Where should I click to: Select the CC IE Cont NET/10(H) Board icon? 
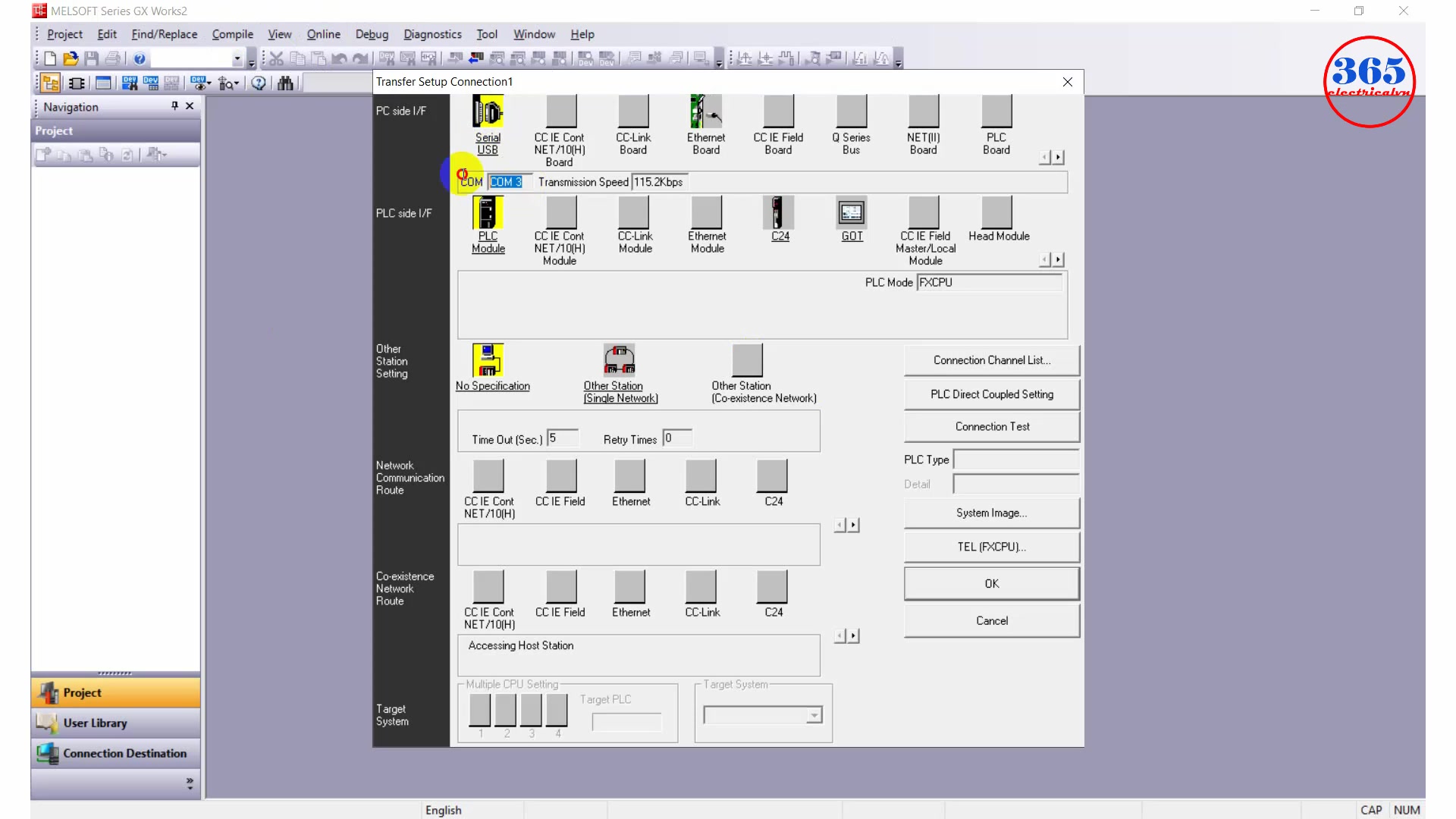tap(561, 111)
